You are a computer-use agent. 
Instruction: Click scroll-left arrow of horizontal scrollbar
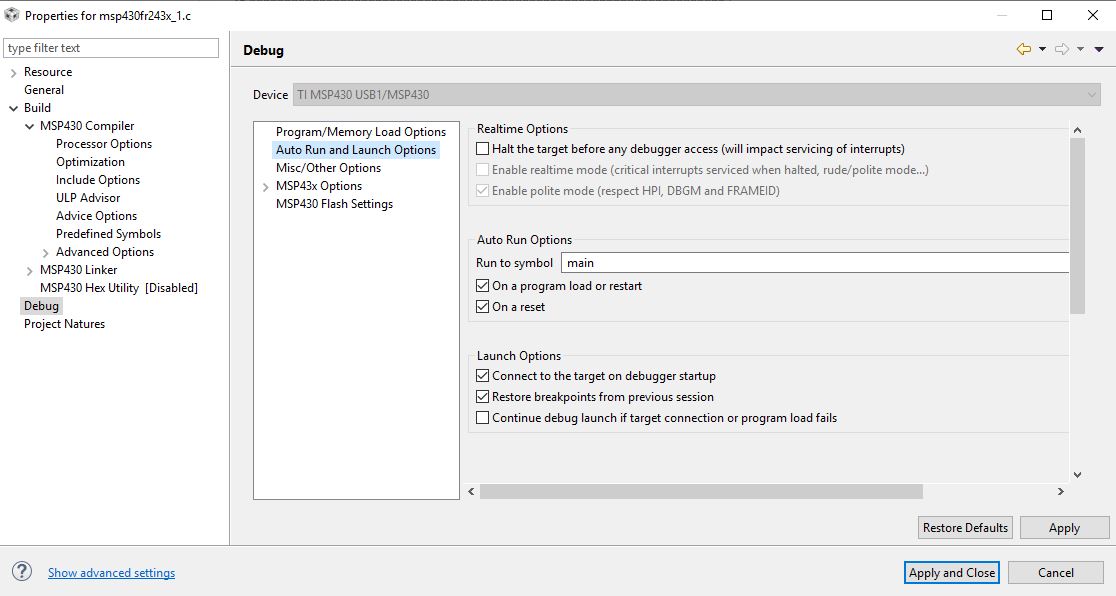pos(473,491)
